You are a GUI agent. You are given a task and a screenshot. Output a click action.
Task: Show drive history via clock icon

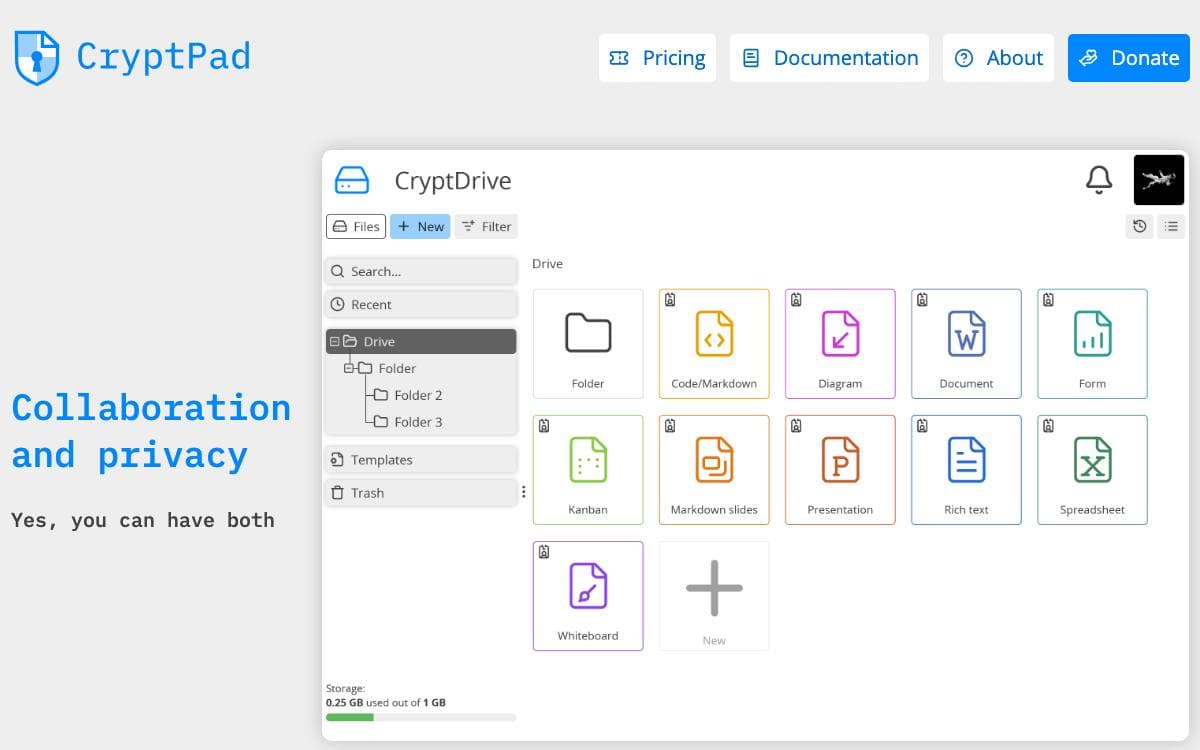point(1139,227)
